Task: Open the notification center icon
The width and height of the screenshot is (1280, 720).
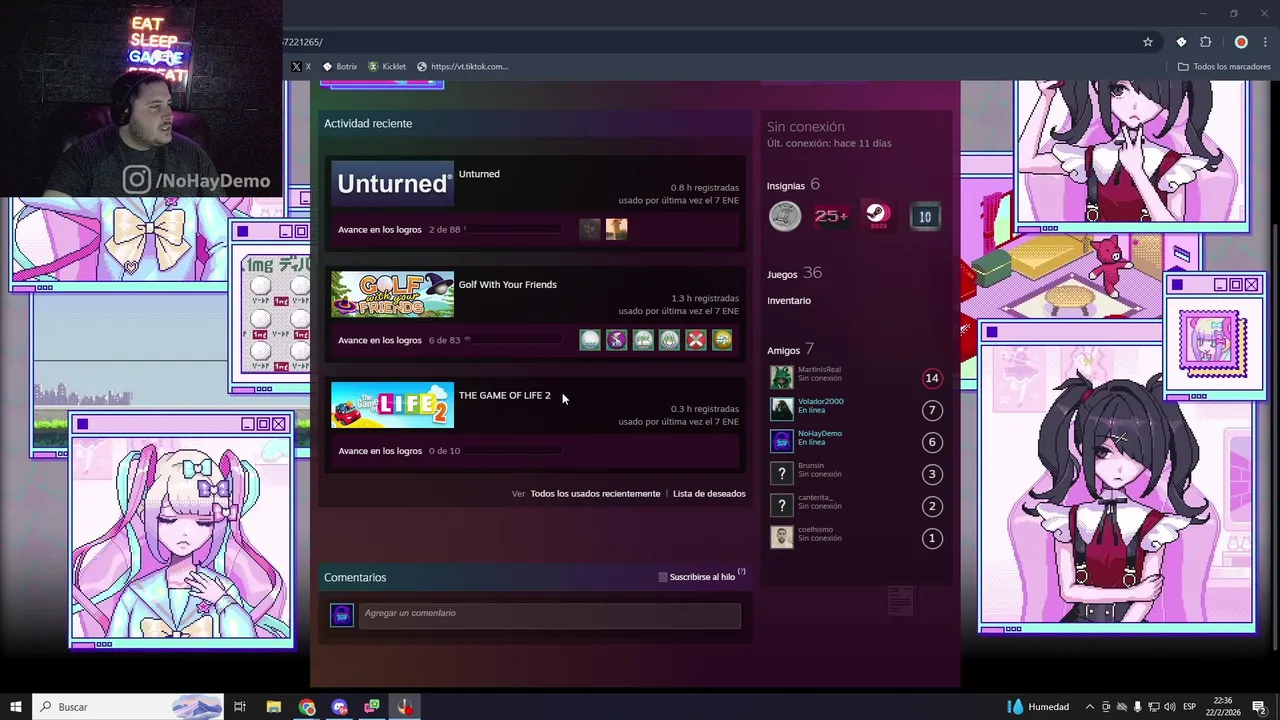Action: (x=1260, y=707)
